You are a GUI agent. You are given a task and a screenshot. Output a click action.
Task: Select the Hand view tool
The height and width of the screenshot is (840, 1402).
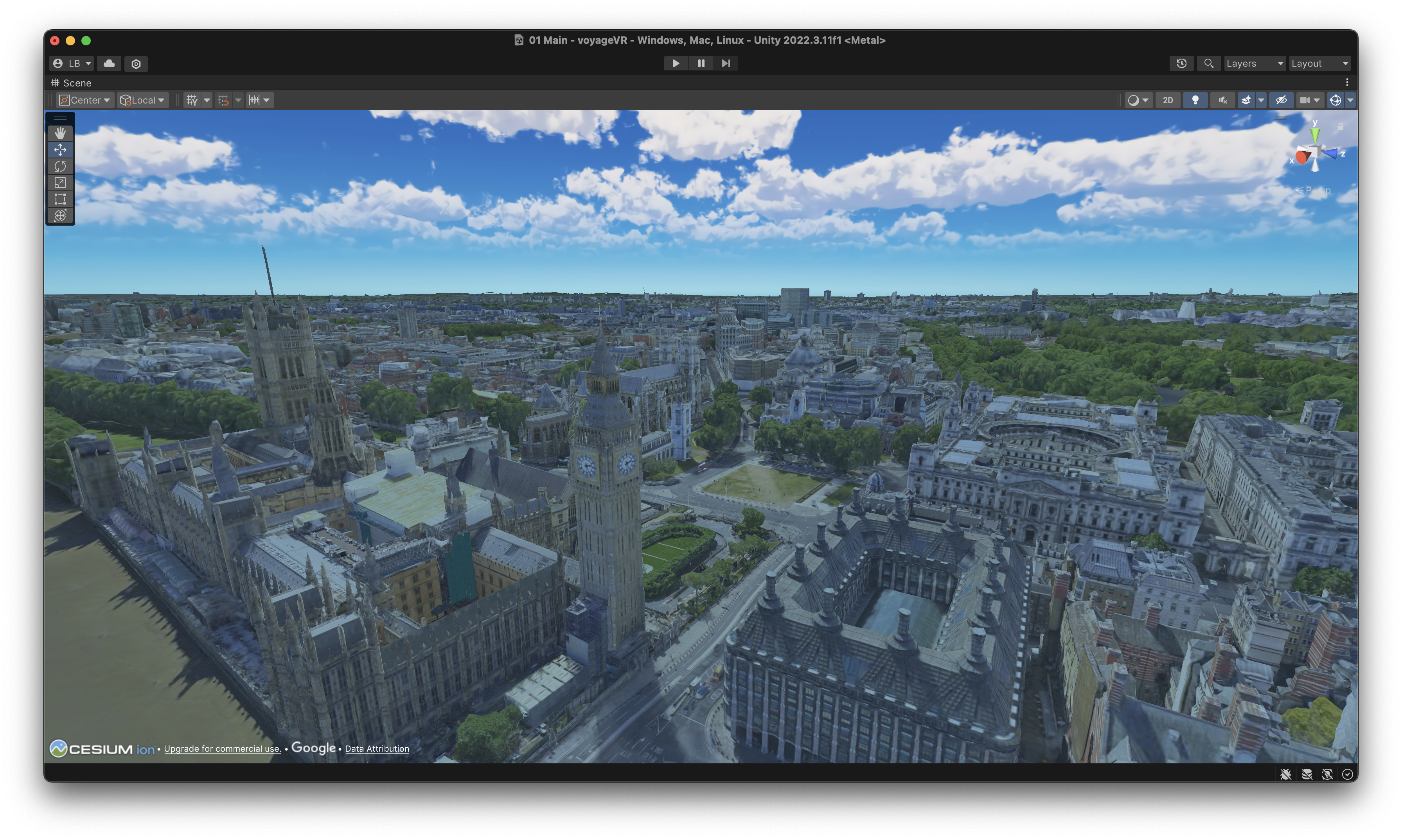60,133
